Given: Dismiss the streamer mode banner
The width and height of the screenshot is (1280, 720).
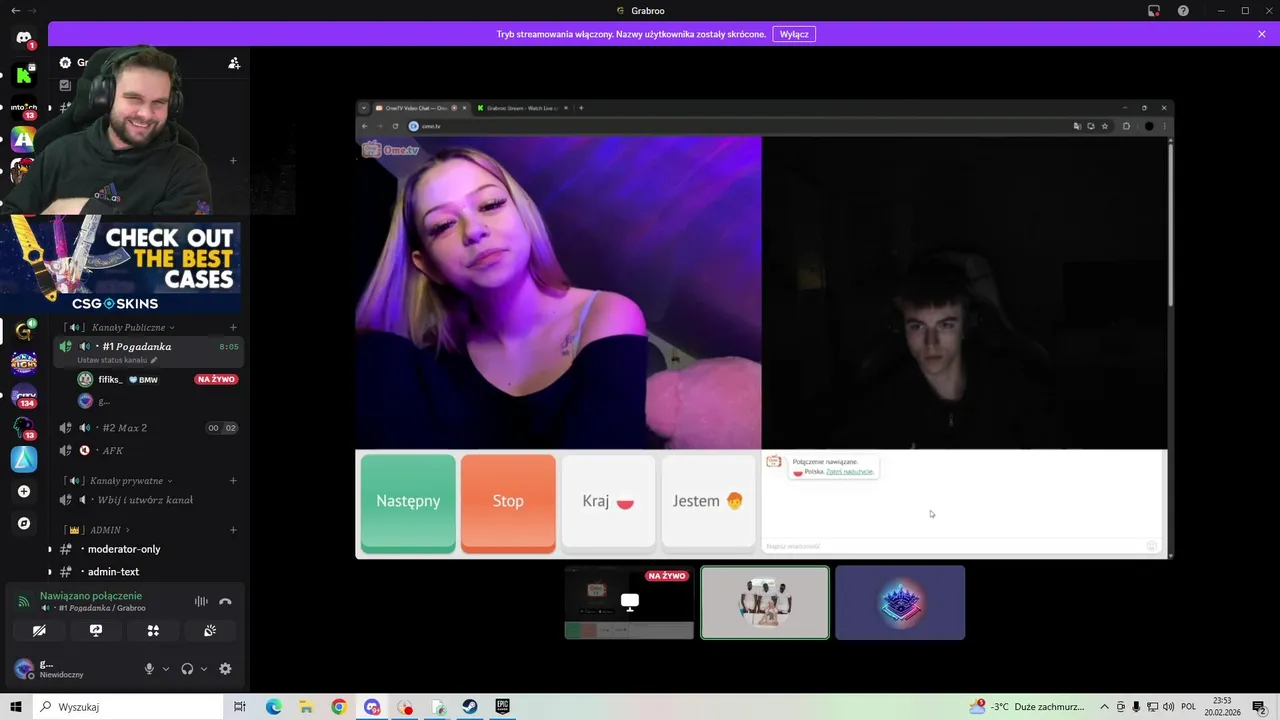Looking at the screenshot, I should pyautogui.click(x=1262, y=34).
